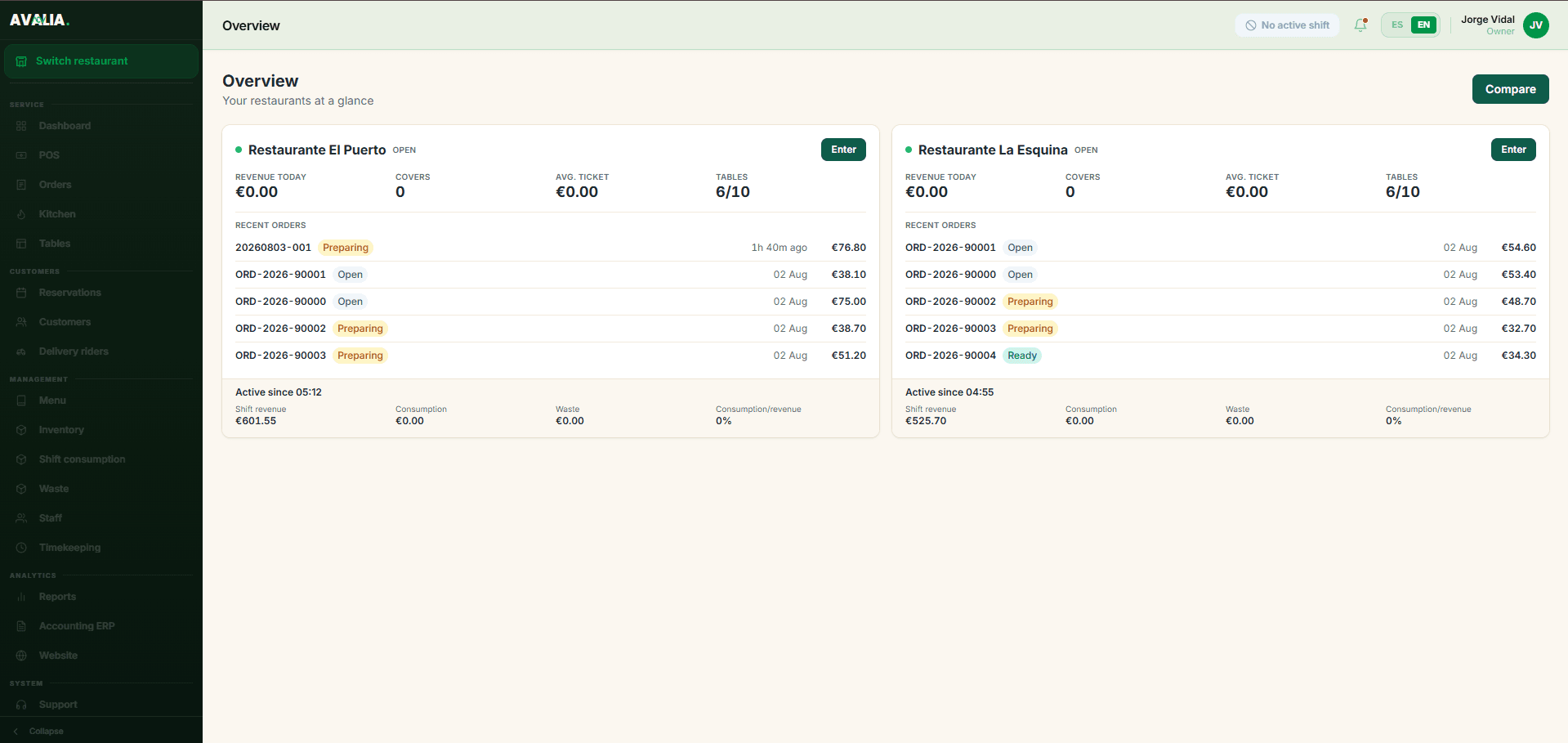This screenshot has width=1568, height=743.
Task: Click the €76.80 order amount
Action: 848,248
